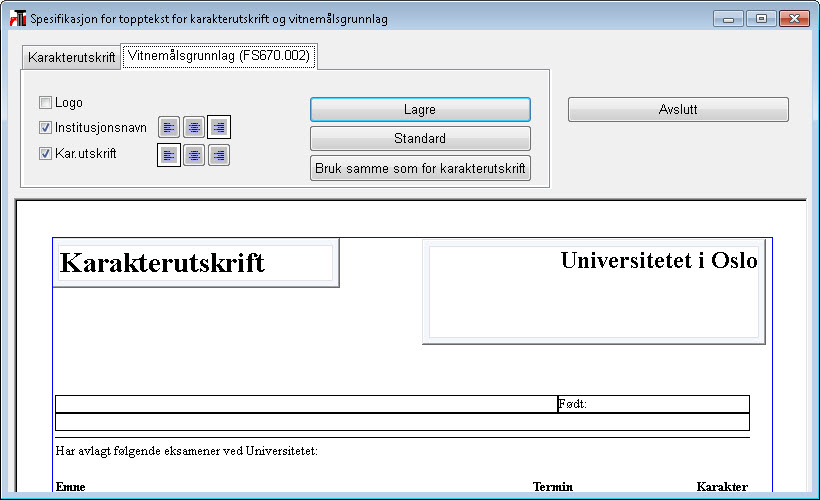Toggle the Institusjonsnavn checkbox
The height and width of the screenshot is (500, 820).
click(45, 127)
